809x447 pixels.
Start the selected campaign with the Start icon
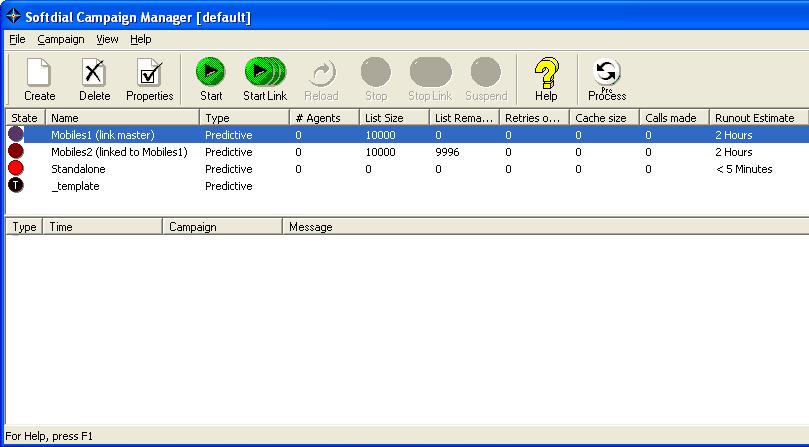click(x=211, y=79)
